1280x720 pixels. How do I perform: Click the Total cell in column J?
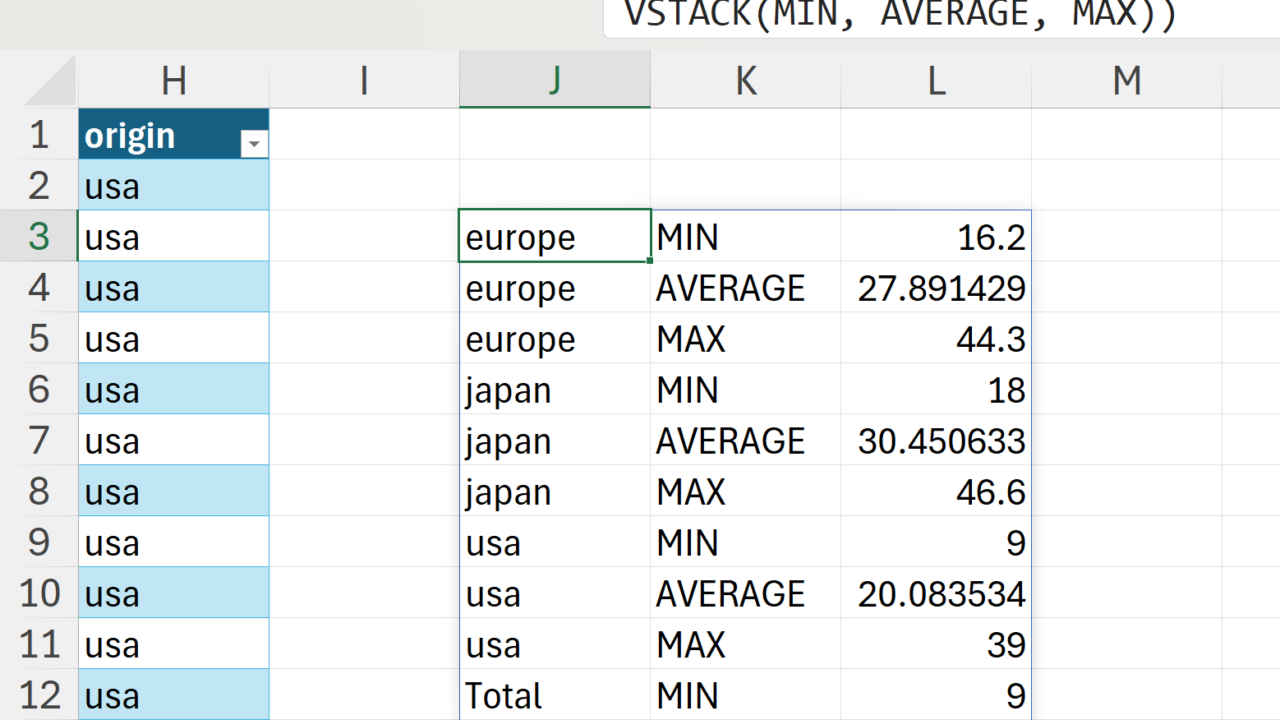click(554, 696)
